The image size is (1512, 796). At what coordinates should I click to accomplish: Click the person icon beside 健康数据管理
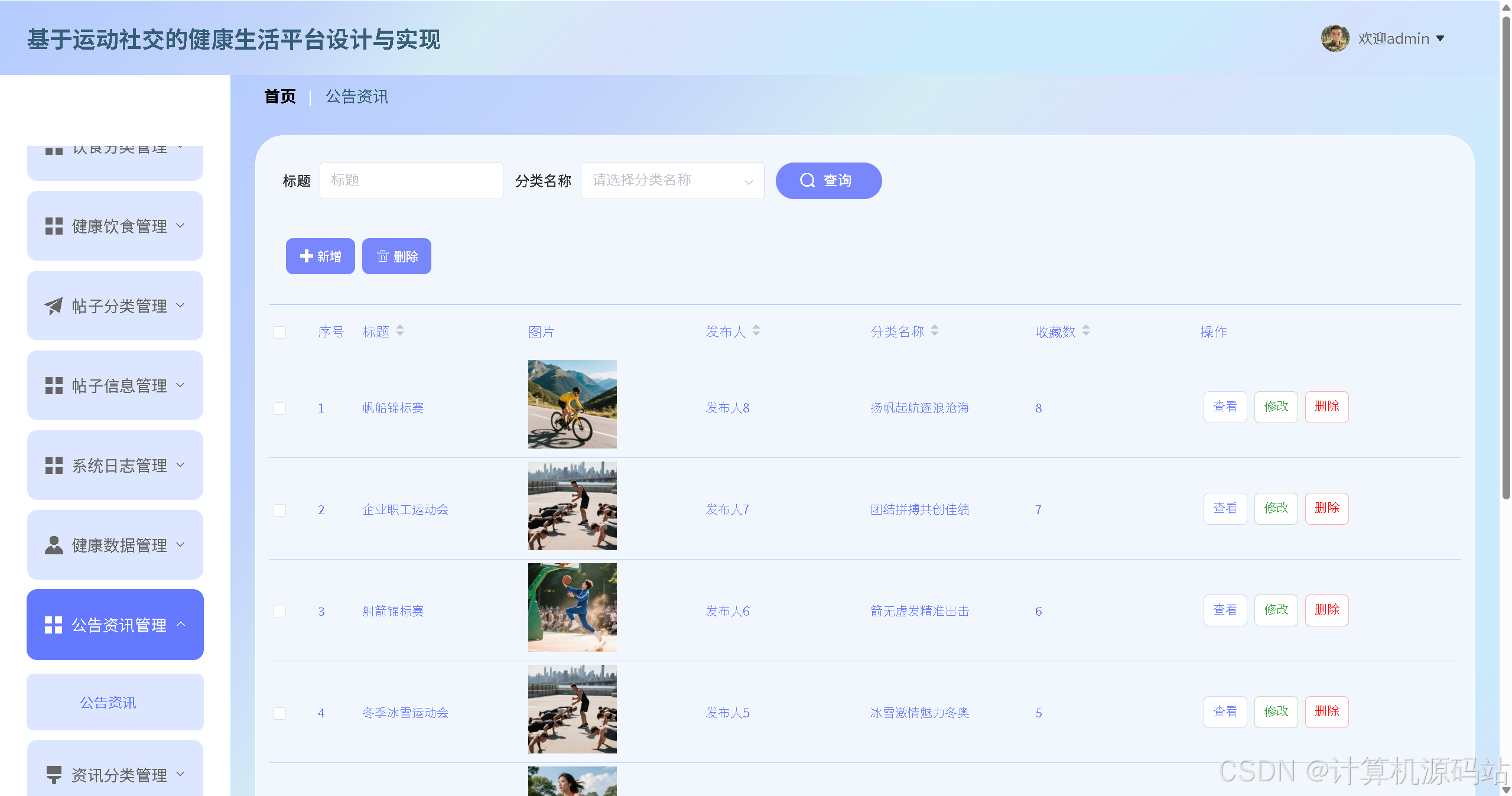[x=54, y=545]
